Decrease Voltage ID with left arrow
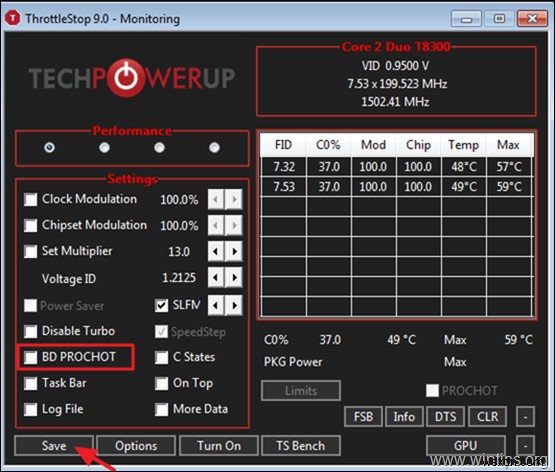This screenshot has width=555, height=472. tap(216, 278)
